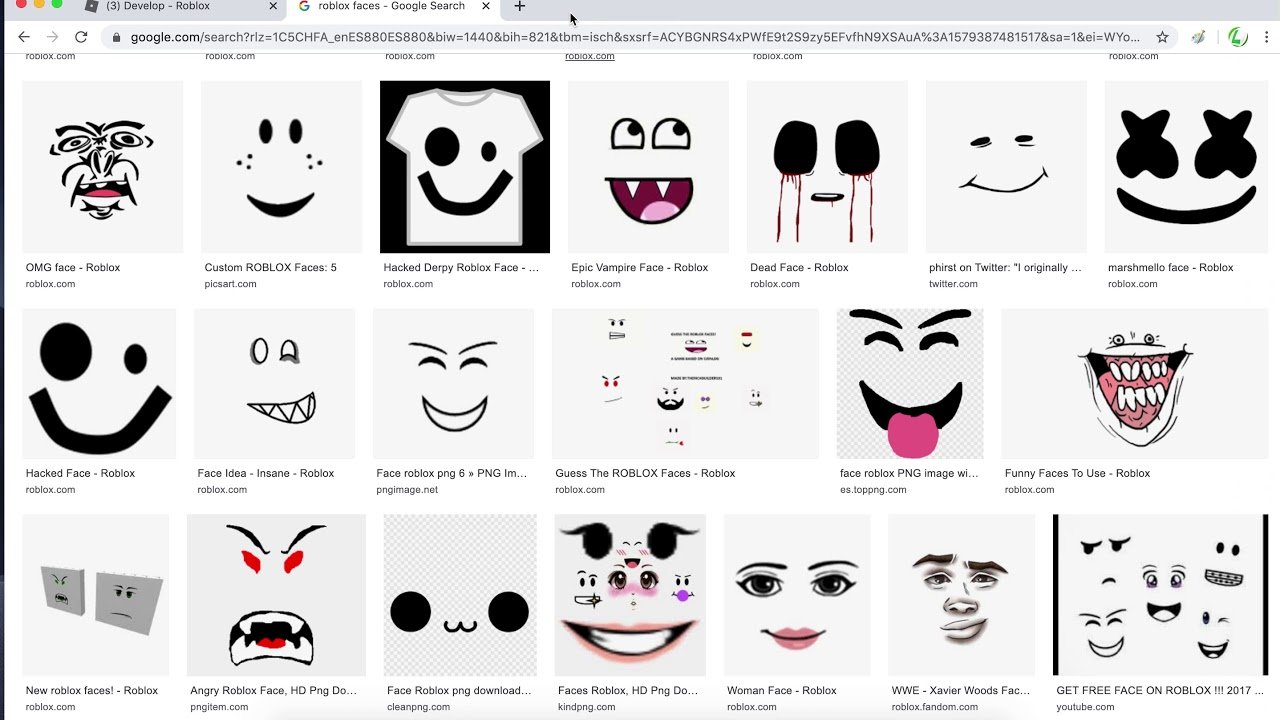Open the pink tongue face thumbnail
This screenshot has width=1280, height=720.
tap(910, 384)
